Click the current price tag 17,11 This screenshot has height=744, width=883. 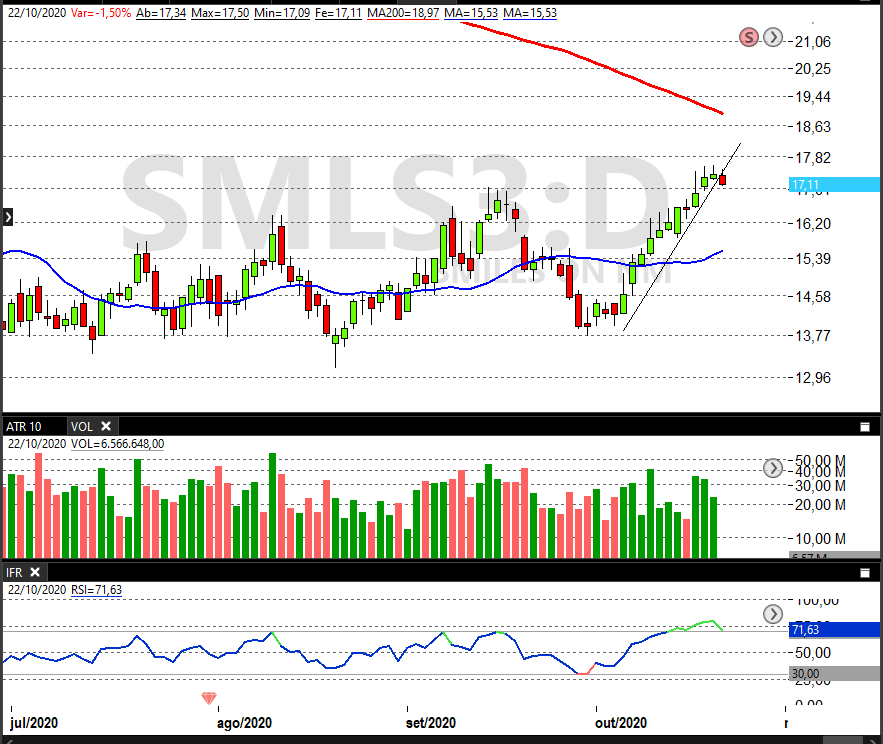click(832, 185)
